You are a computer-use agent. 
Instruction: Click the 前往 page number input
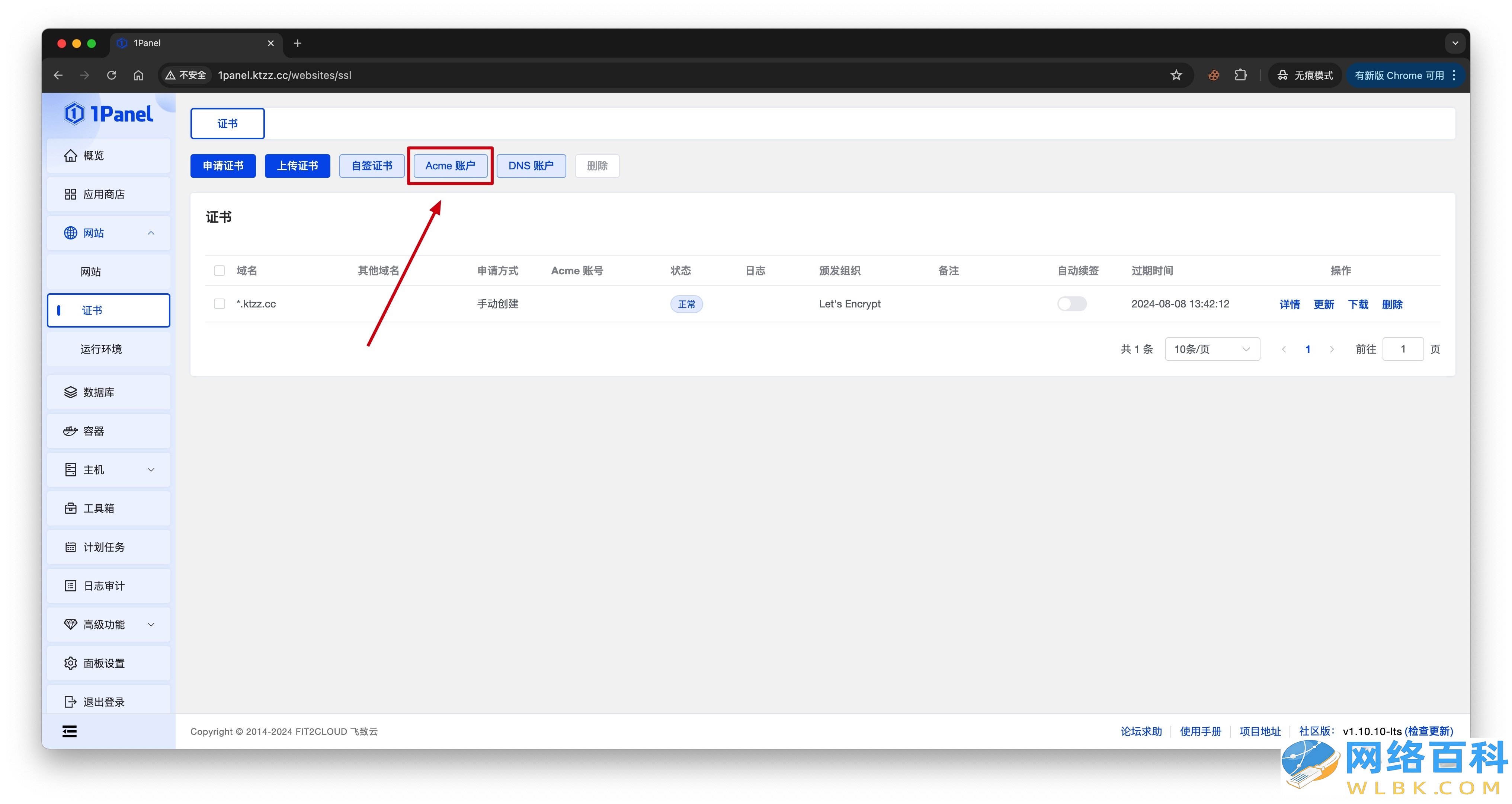(x=1403, y=350)
